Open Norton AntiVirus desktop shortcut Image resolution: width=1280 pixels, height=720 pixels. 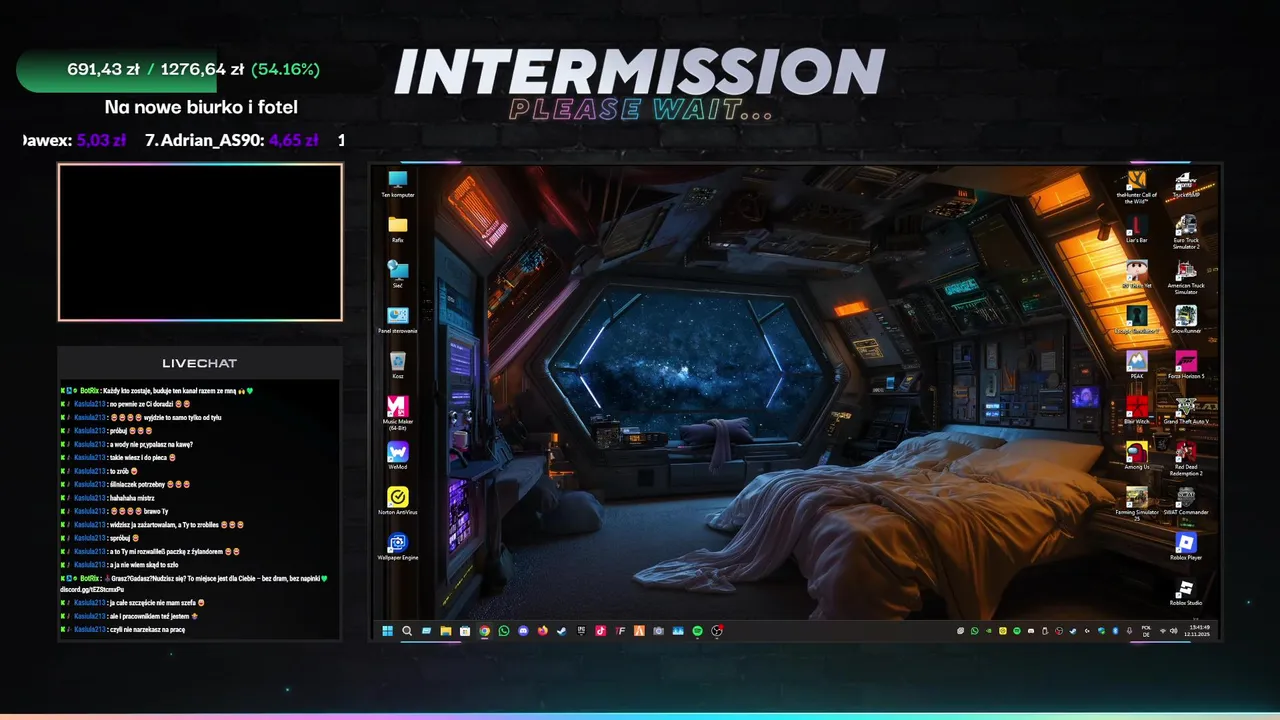pyautogui.click(x=397, y=501)
